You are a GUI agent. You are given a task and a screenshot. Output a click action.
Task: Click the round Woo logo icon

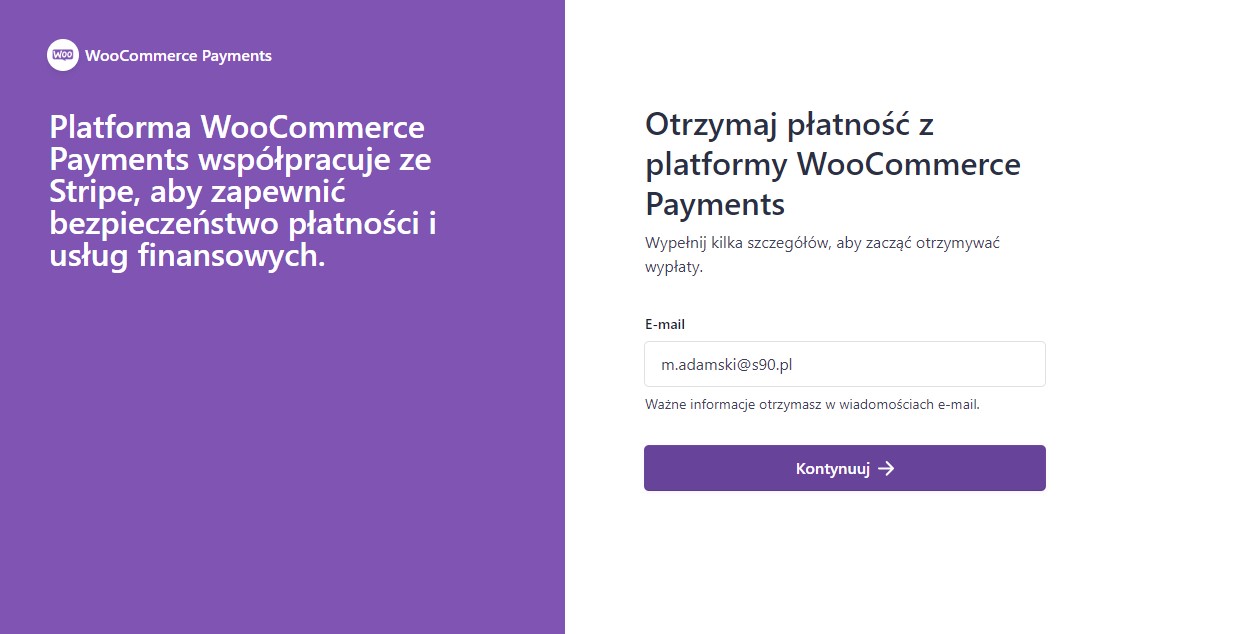(x=63, y=55)
